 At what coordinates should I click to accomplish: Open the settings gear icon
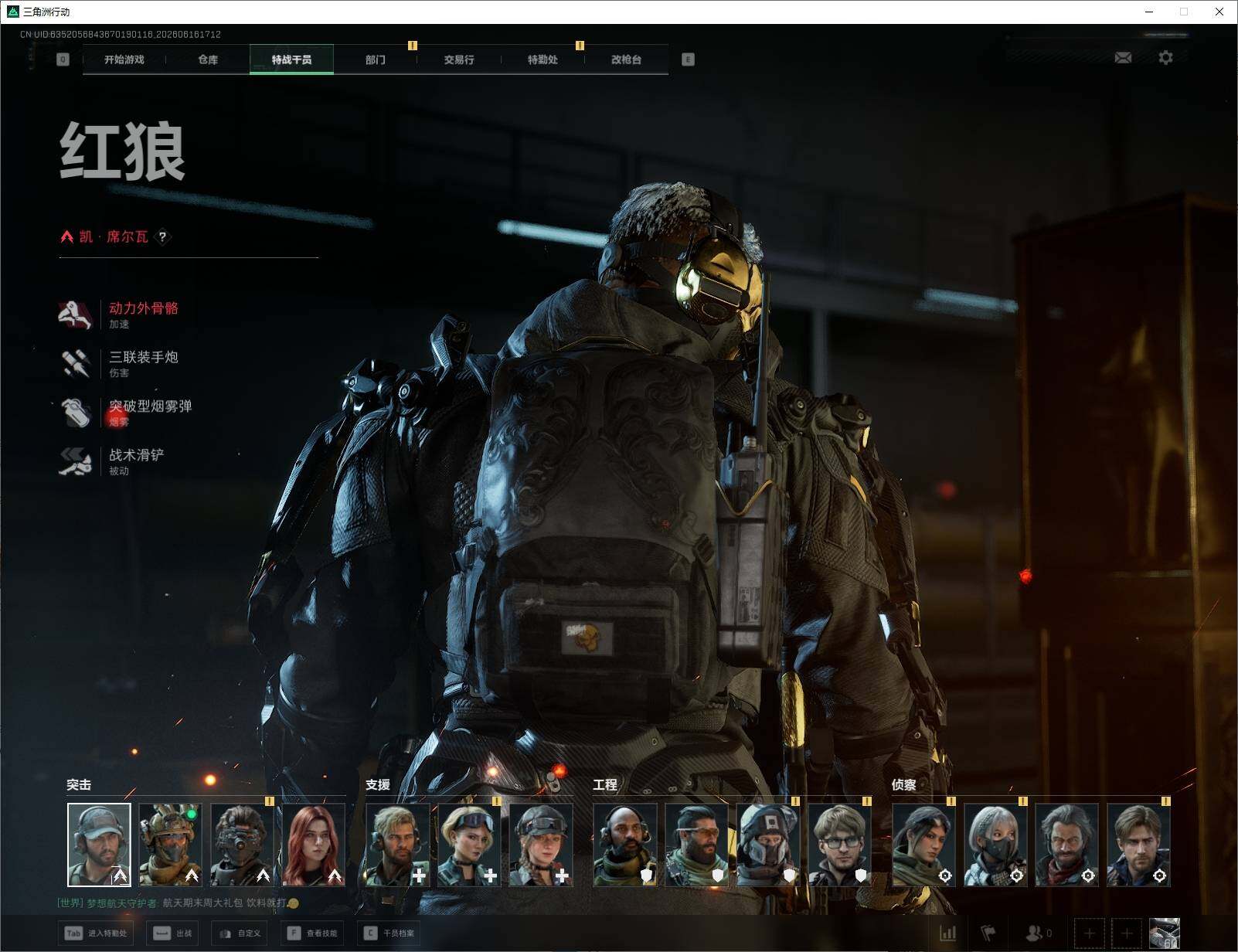coord(1165,58)
